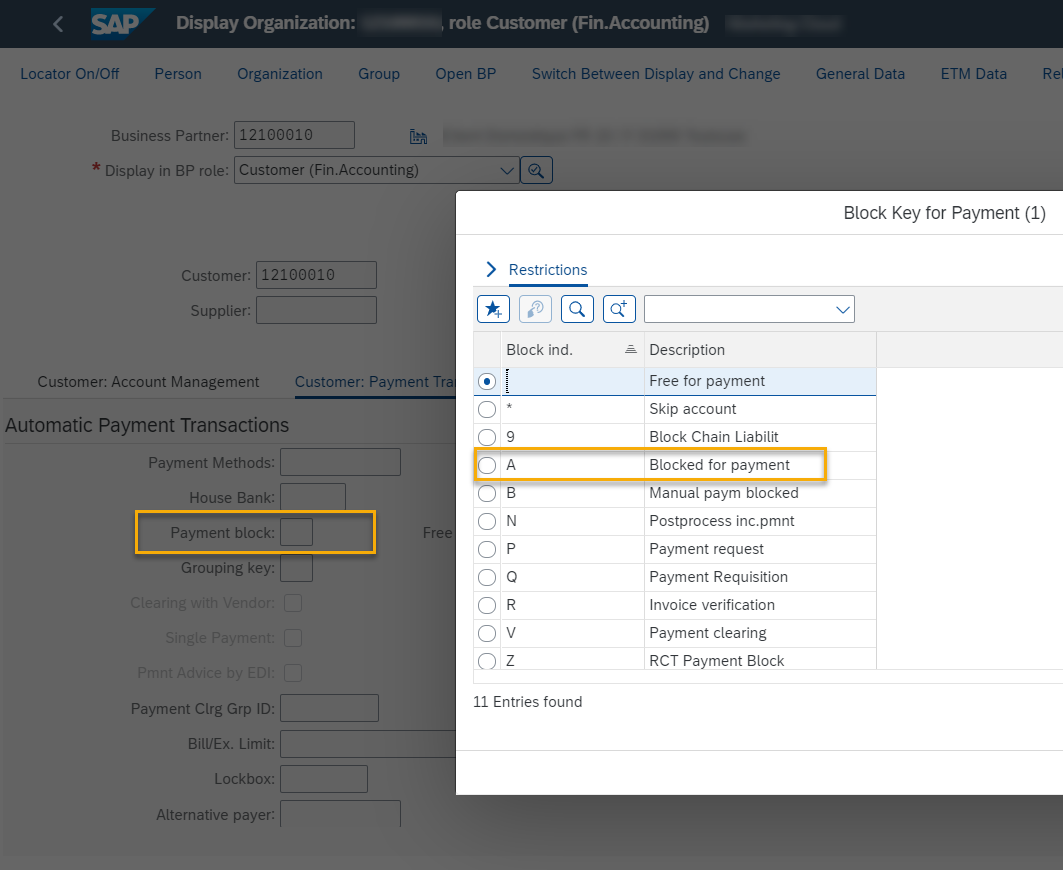The width and height of the screenshot is (1063, 870).
Task: Click the SAP logo
Action: coord(121,24)
